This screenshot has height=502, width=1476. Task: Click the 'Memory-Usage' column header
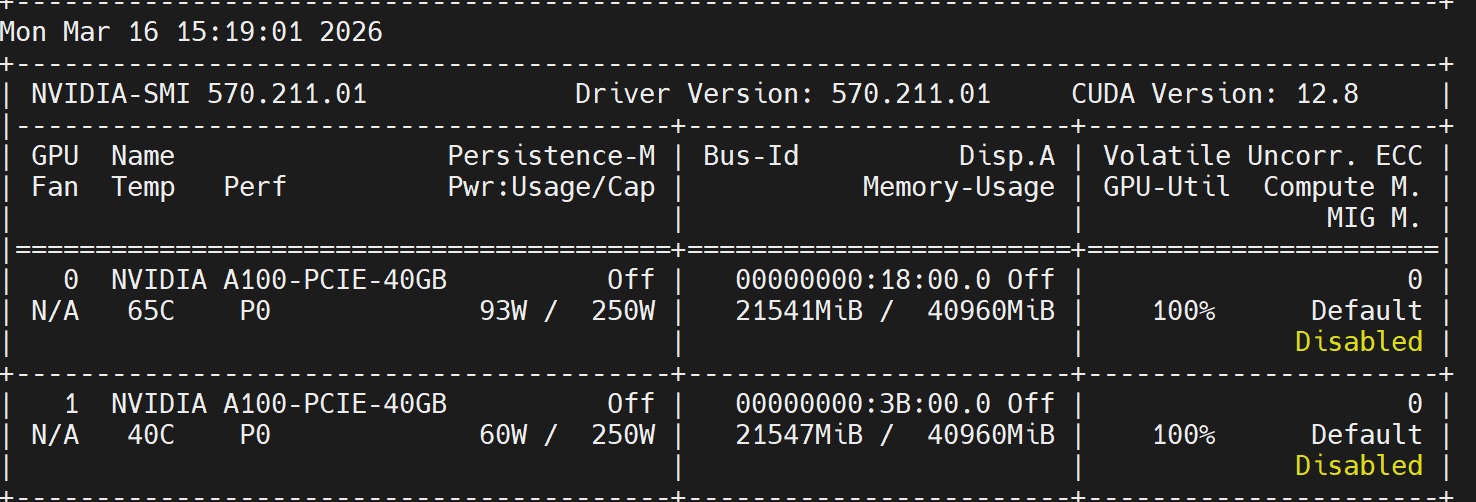(x=959, y=187)
